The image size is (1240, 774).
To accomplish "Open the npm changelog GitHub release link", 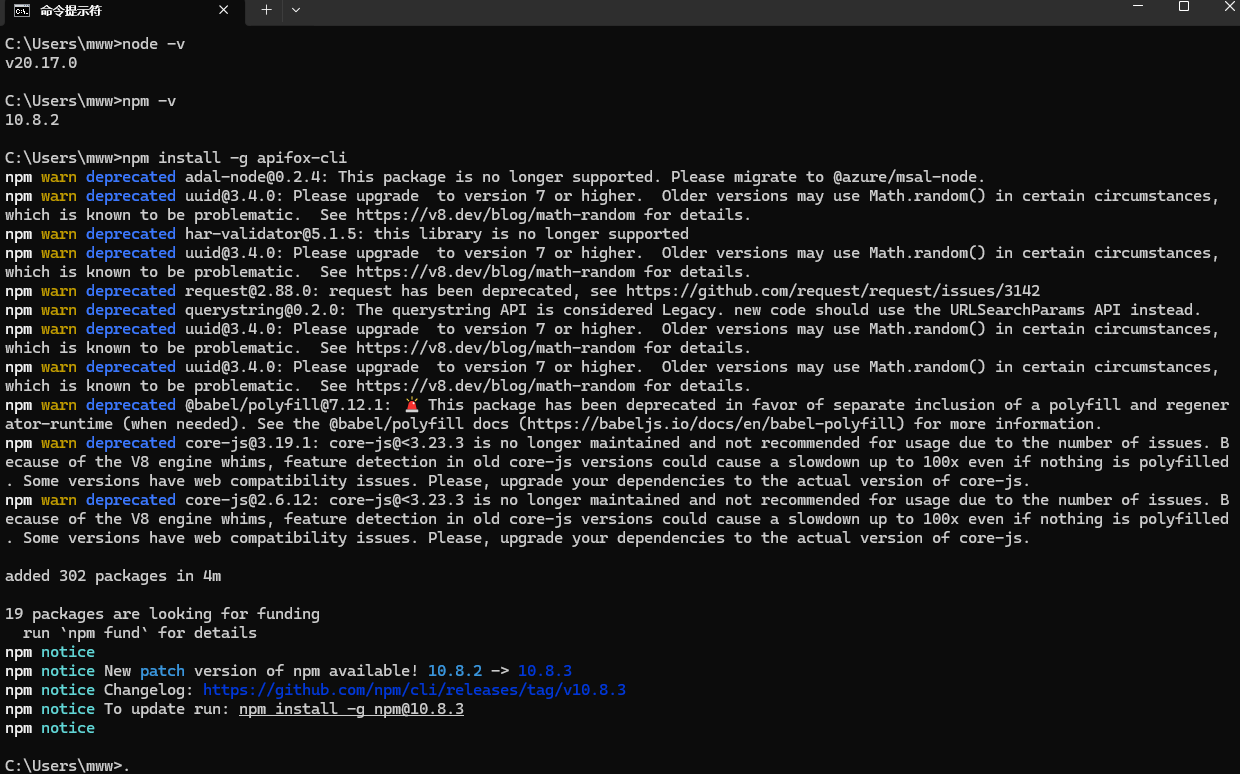I will click(414, 690).
